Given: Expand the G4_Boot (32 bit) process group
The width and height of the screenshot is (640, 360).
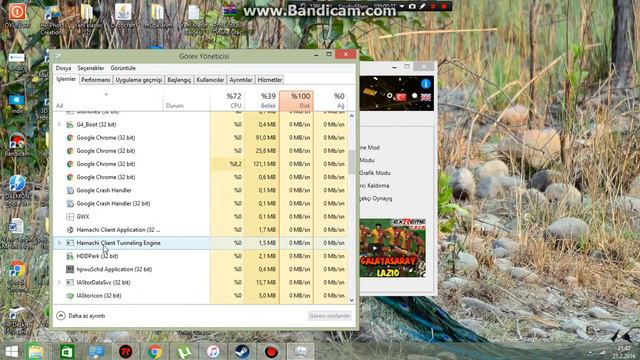Looking at the screenshot, I should pyautogui.click(x=60, y=124).
